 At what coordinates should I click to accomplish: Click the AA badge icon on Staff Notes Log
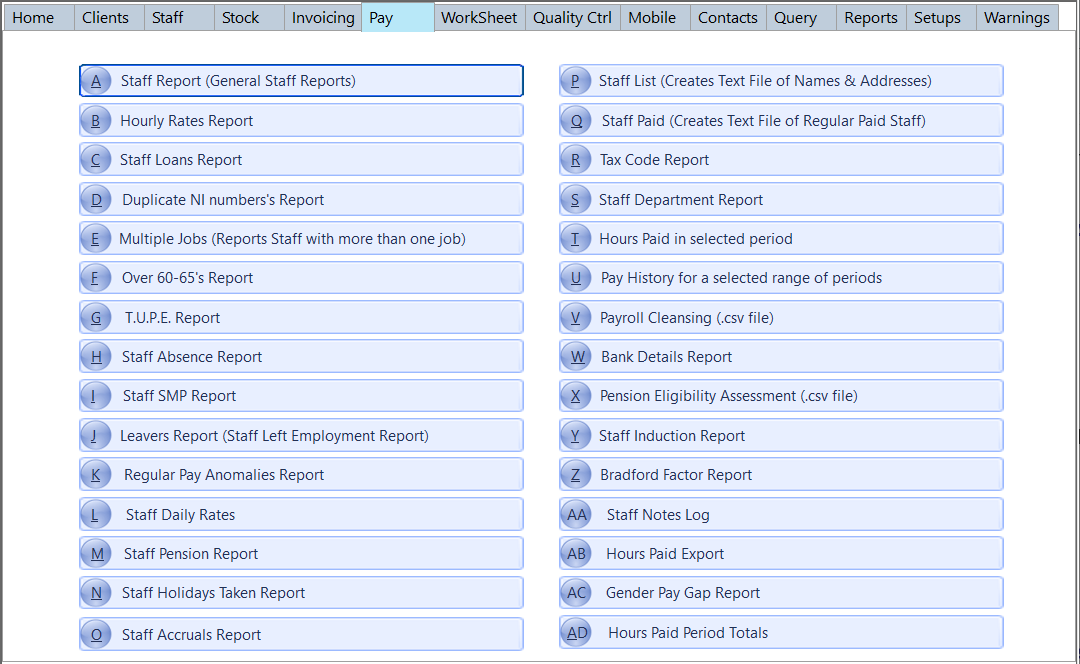tap(576, 514)
